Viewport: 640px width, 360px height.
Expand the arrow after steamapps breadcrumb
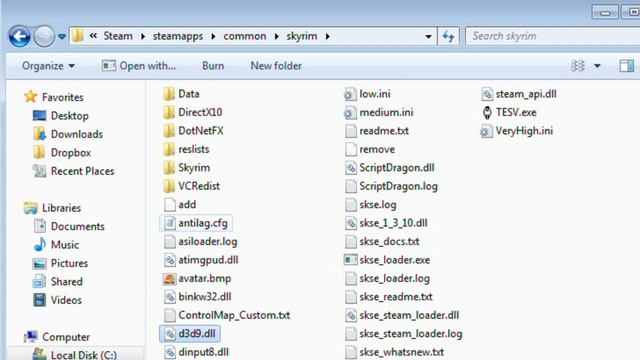coord(213,36)
